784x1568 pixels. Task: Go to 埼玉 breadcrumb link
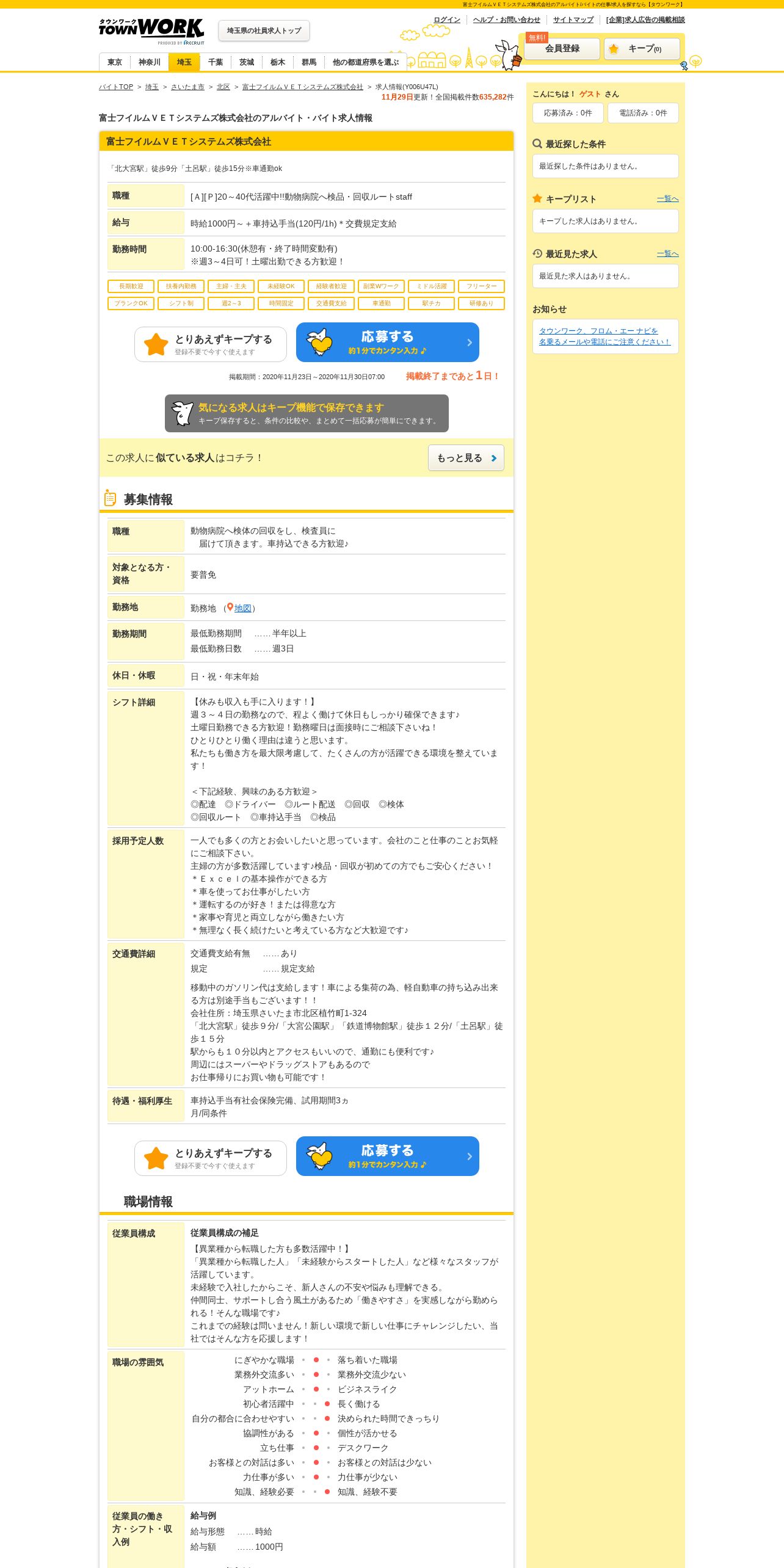[152, 87]
